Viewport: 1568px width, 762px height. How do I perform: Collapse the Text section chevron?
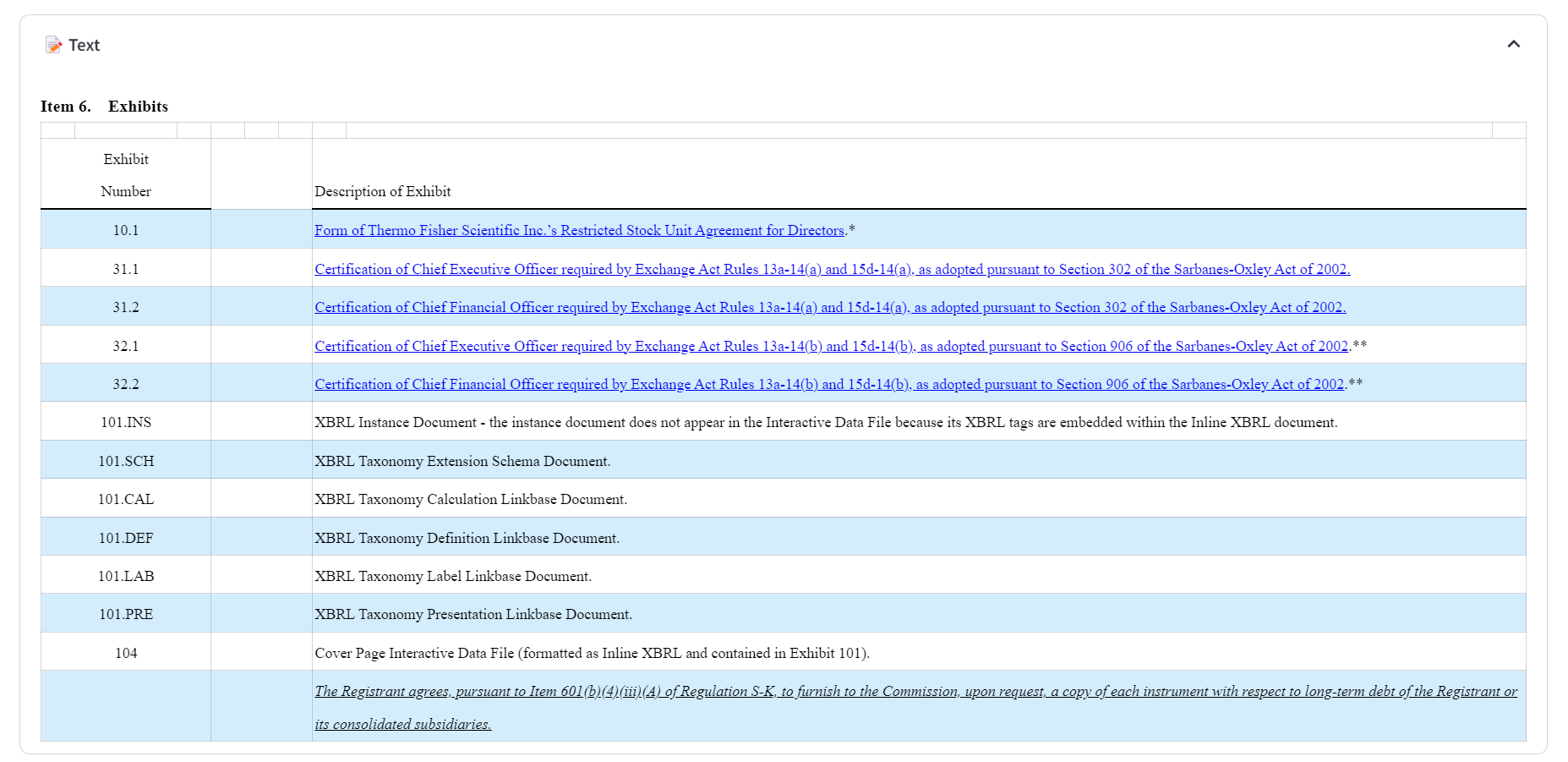(x=1514, y=44)
